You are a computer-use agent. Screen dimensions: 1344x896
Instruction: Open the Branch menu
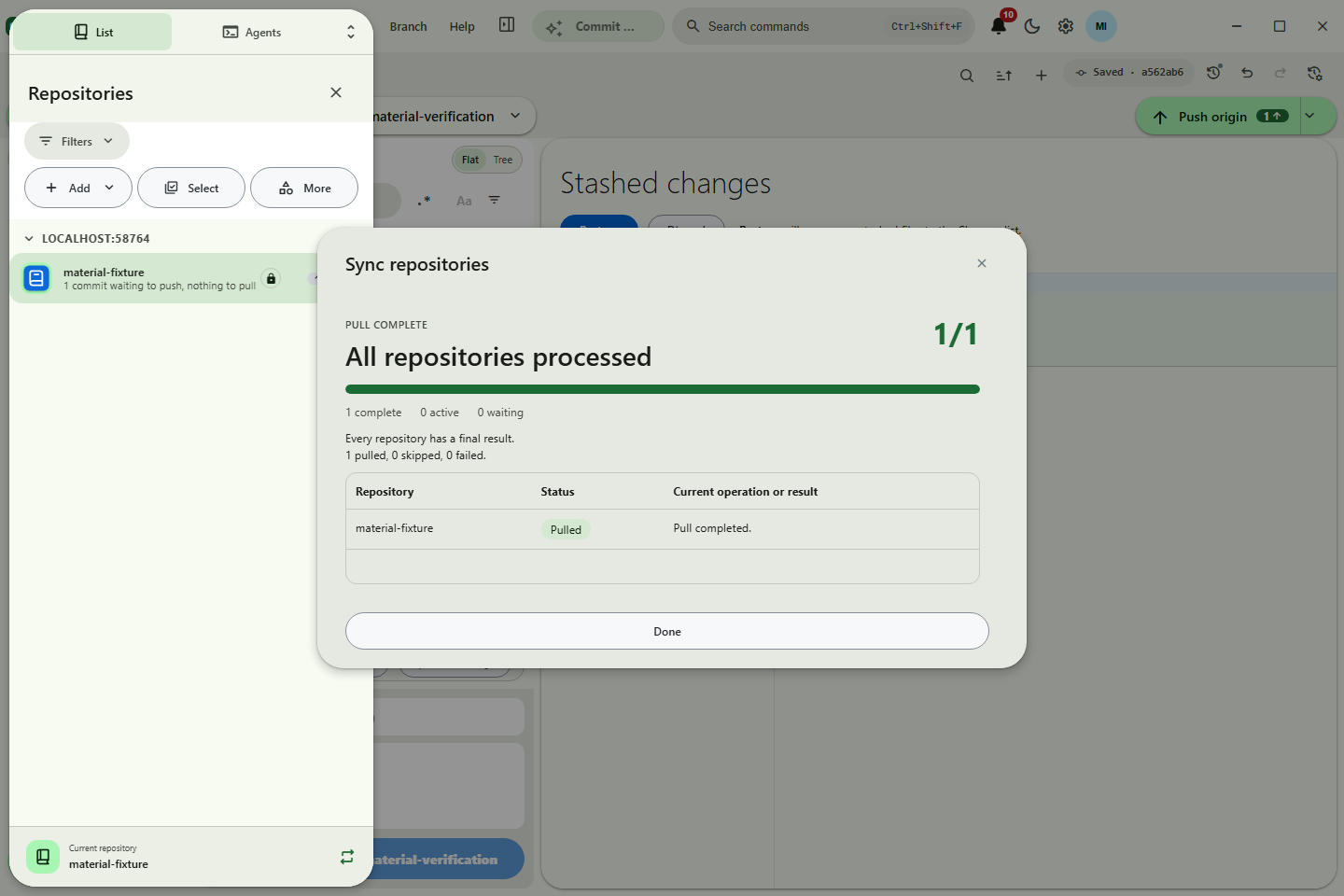click(x=408, y=26)
